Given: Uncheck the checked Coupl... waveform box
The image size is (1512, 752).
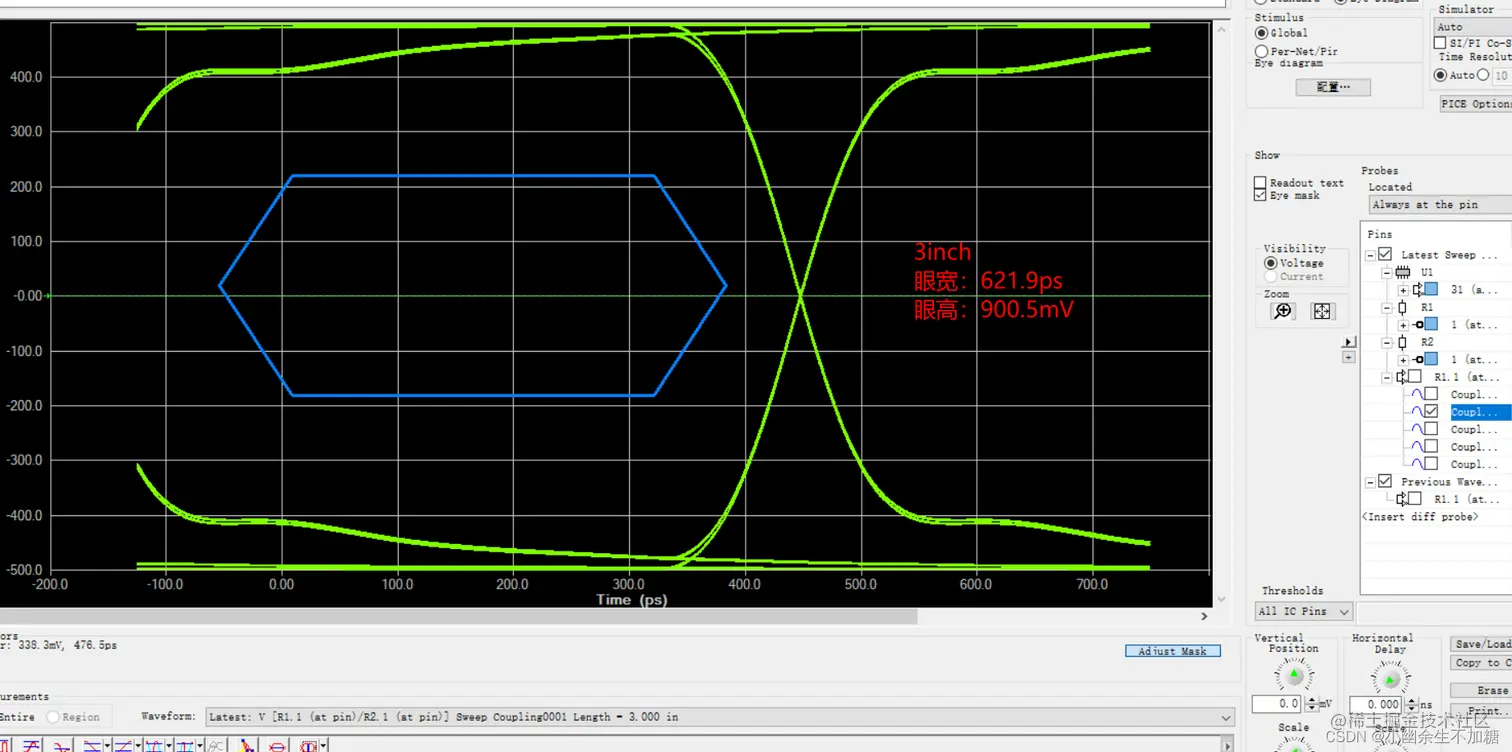Looking at the screenshot, I should point(1431,411).
